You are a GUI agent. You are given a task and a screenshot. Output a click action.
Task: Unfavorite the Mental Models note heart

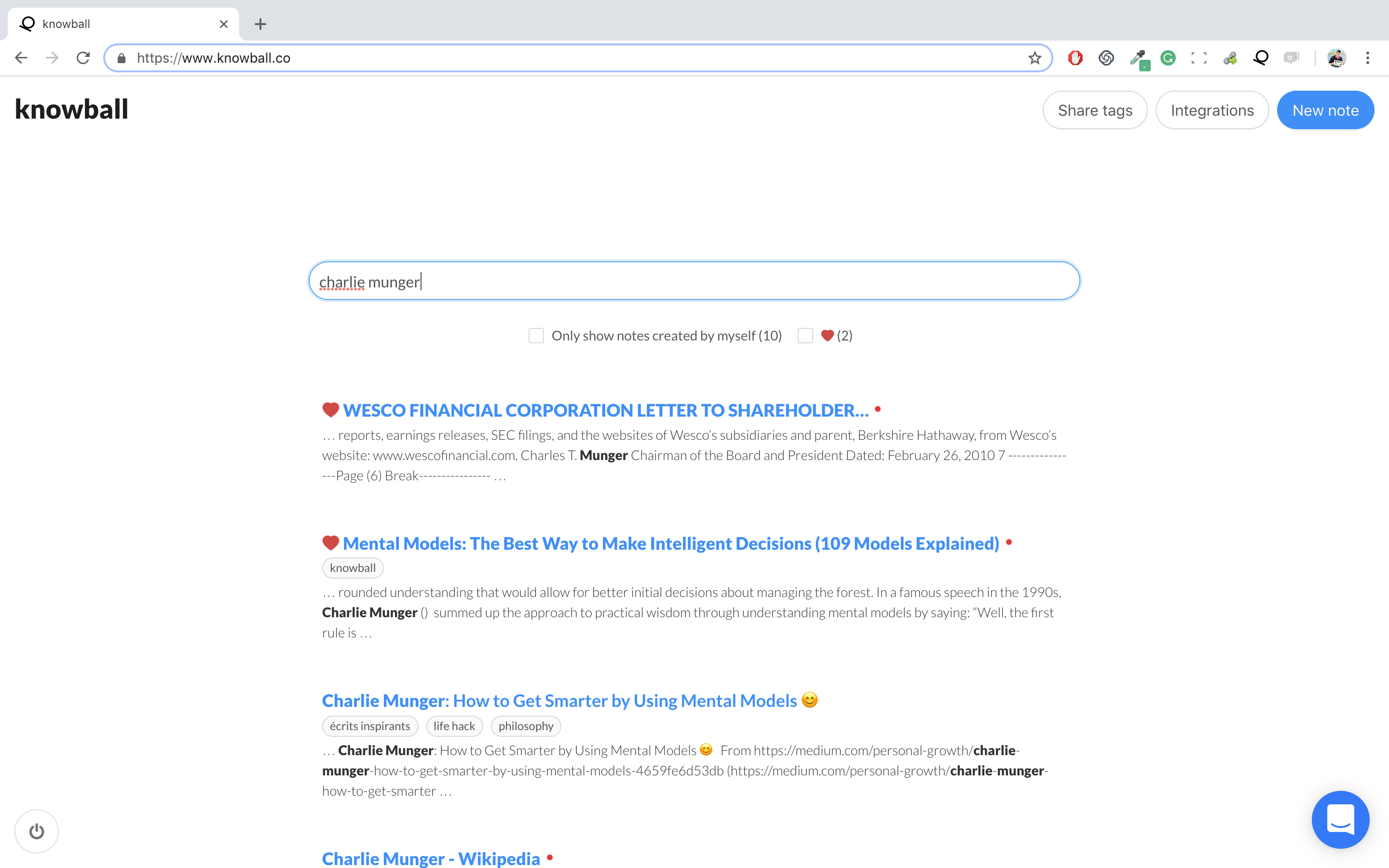click(x=330, y=543)
